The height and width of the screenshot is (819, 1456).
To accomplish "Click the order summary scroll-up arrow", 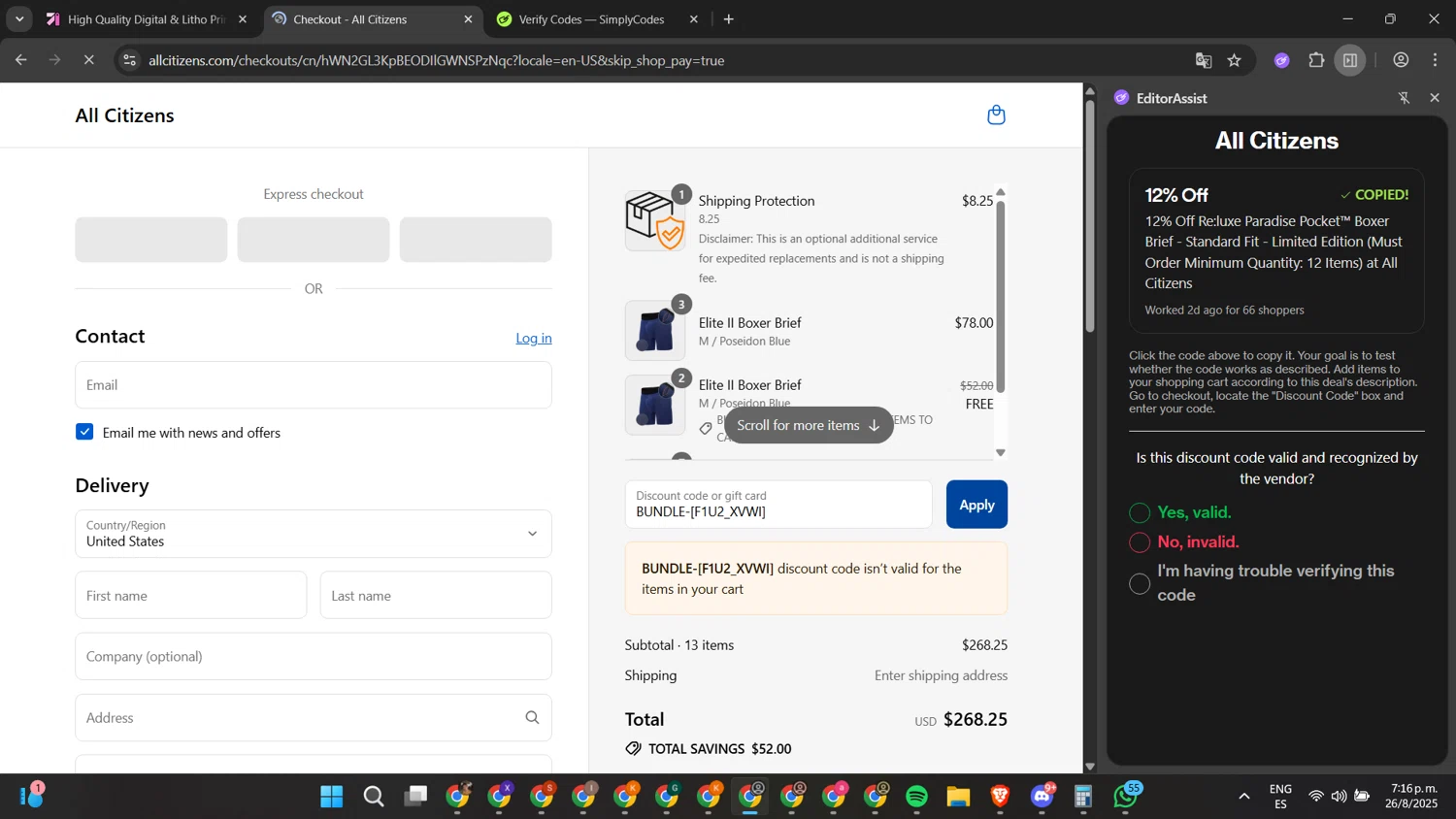I will click(x=1001, y=191).
